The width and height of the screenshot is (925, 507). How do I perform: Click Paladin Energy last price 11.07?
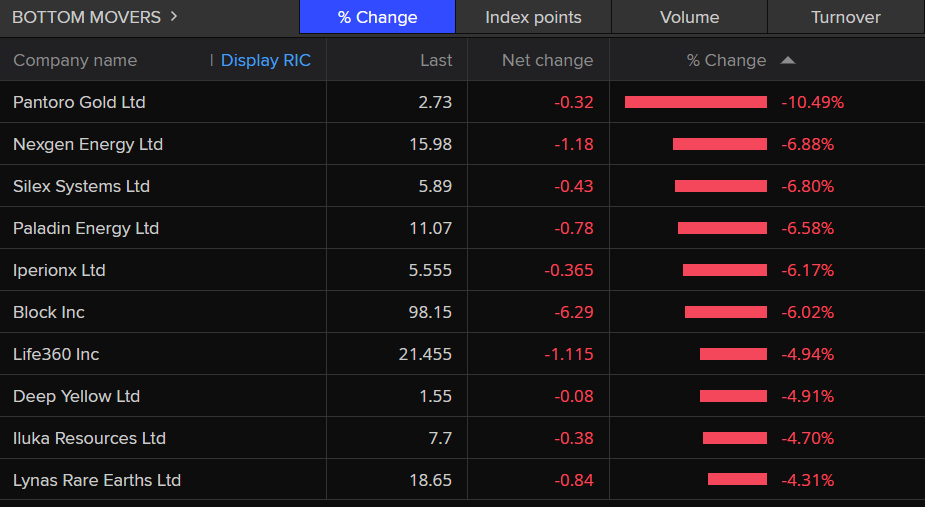[431, 228]
